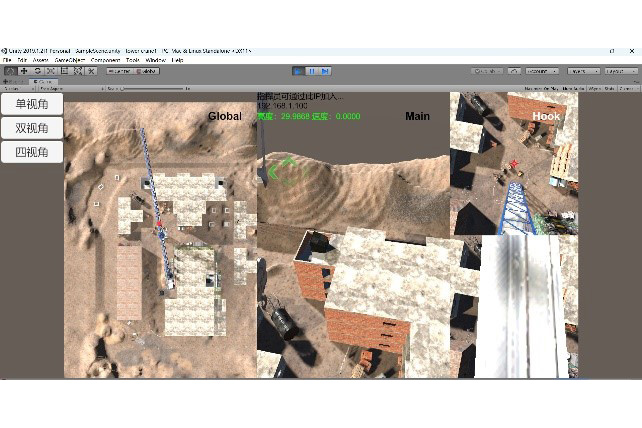Select the Hand tool in toolbar
The height and width of the screenshot is (428, 642).
point(10,71)
